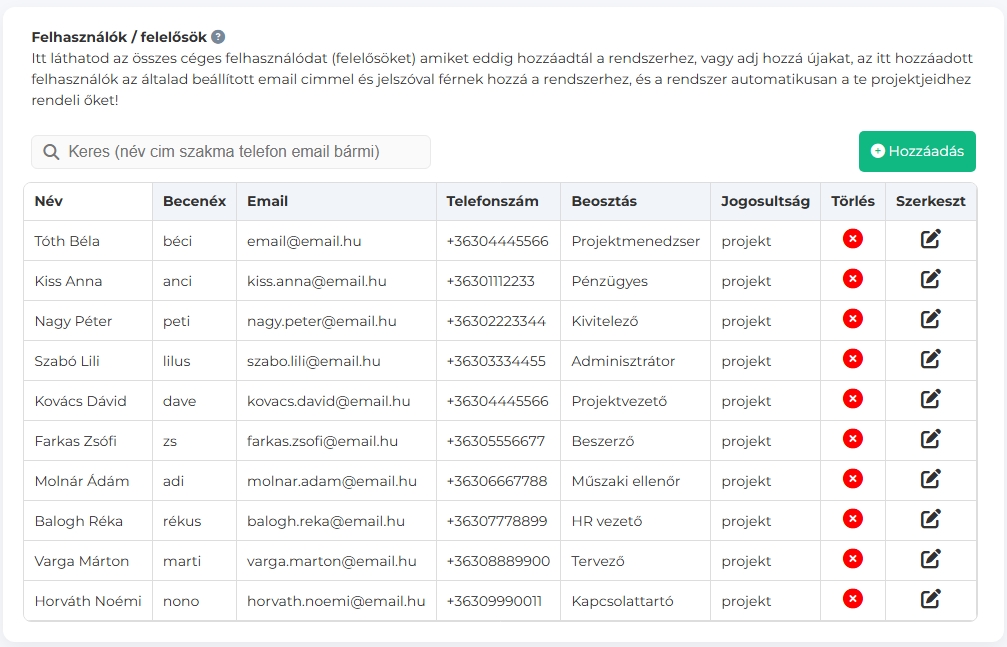
Task: Click email kovacs.david@email.hu
Action: [x=329, y=402]
